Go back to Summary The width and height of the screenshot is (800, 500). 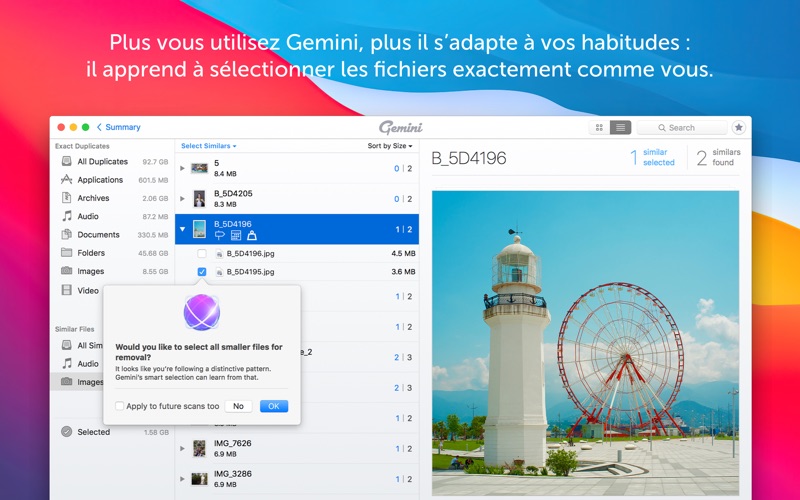click(x=118, y=127)
